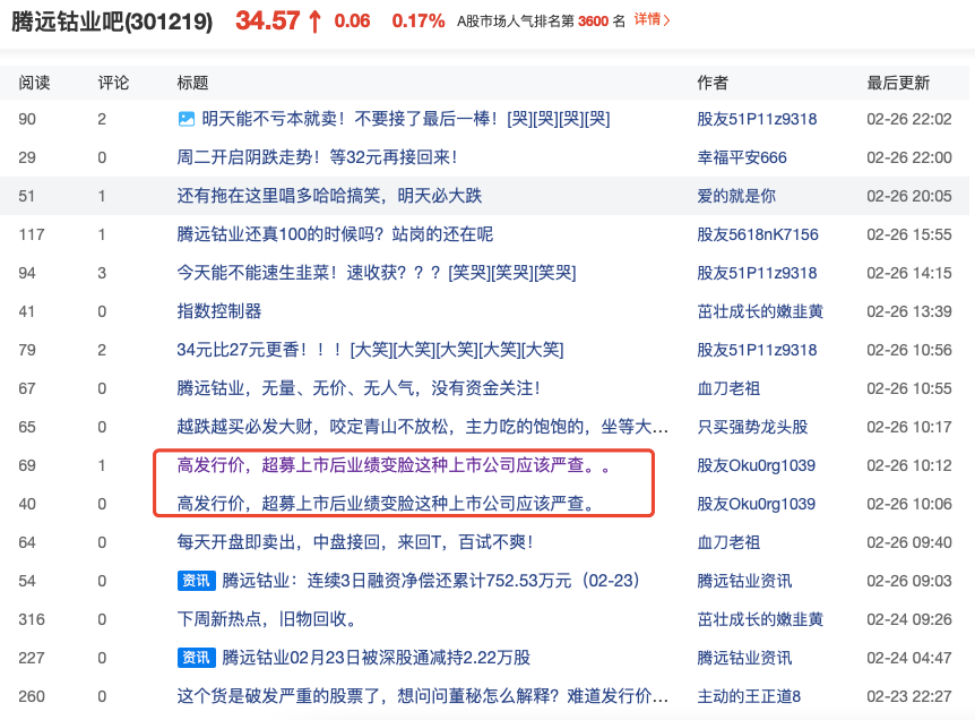Image resolution: width=975 pixels, height=720 pixels.
Task: Click the stock price 34.57
Action: coord(268,21)
